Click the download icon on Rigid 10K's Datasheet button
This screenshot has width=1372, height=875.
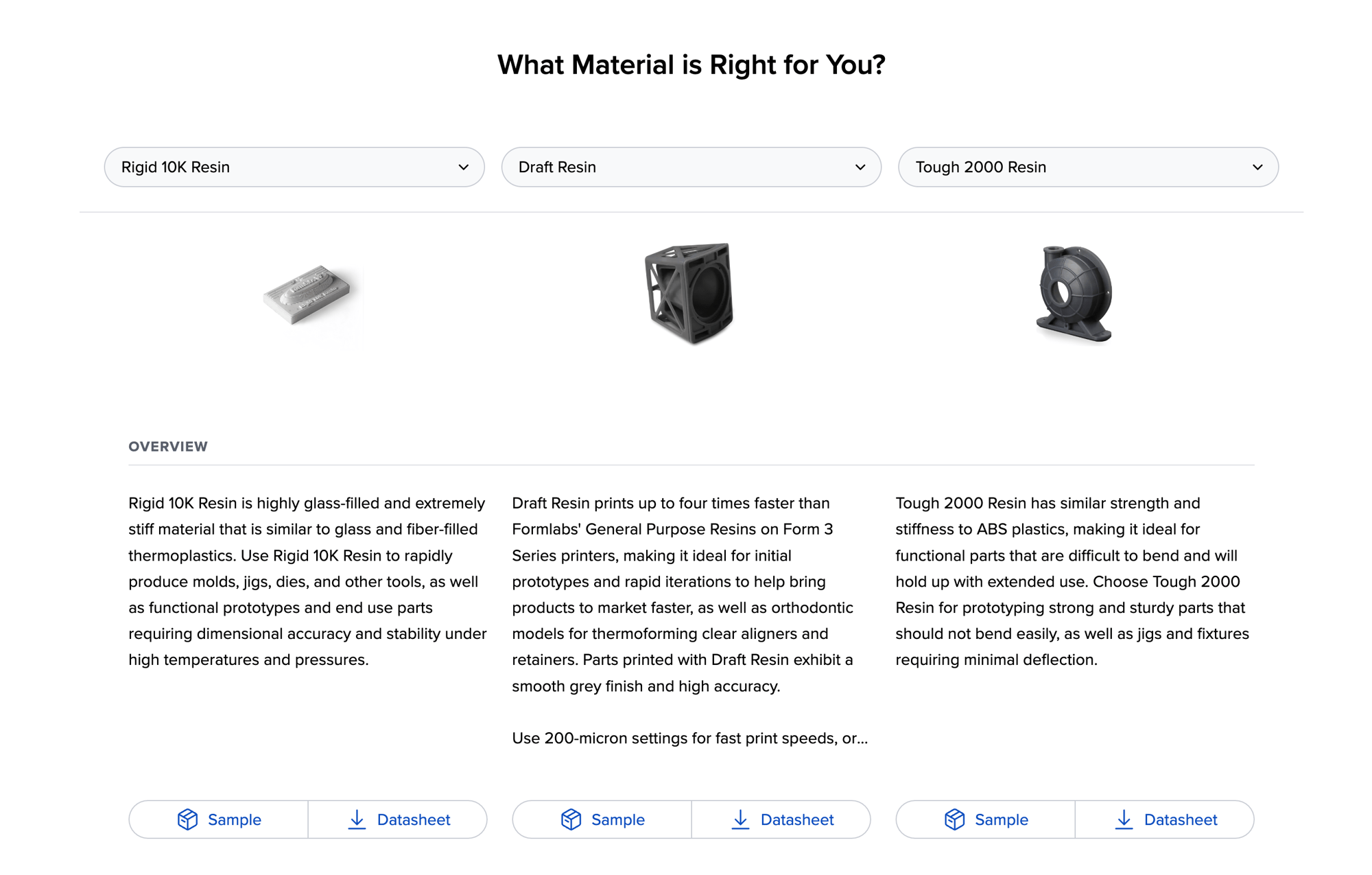[x=357, y=819]
